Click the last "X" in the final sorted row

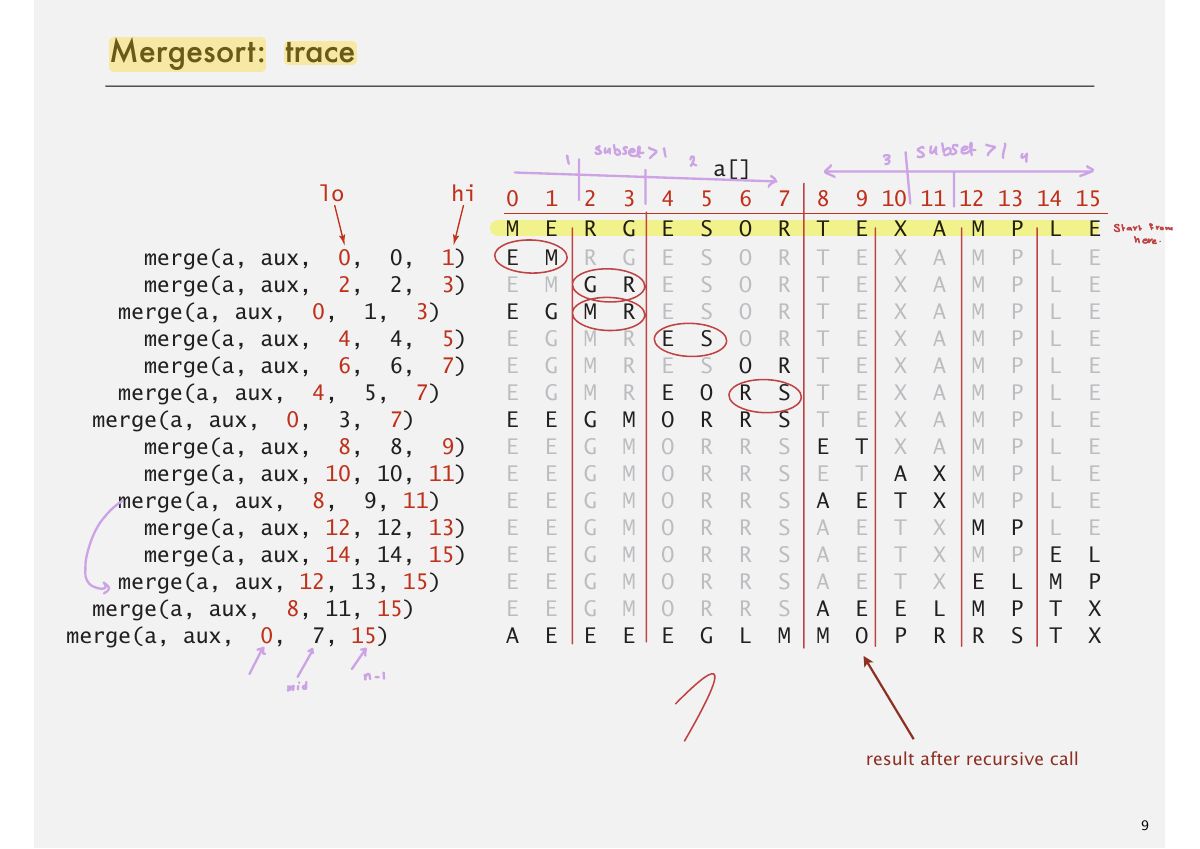pyautogui.click(x=1095, y=636)
